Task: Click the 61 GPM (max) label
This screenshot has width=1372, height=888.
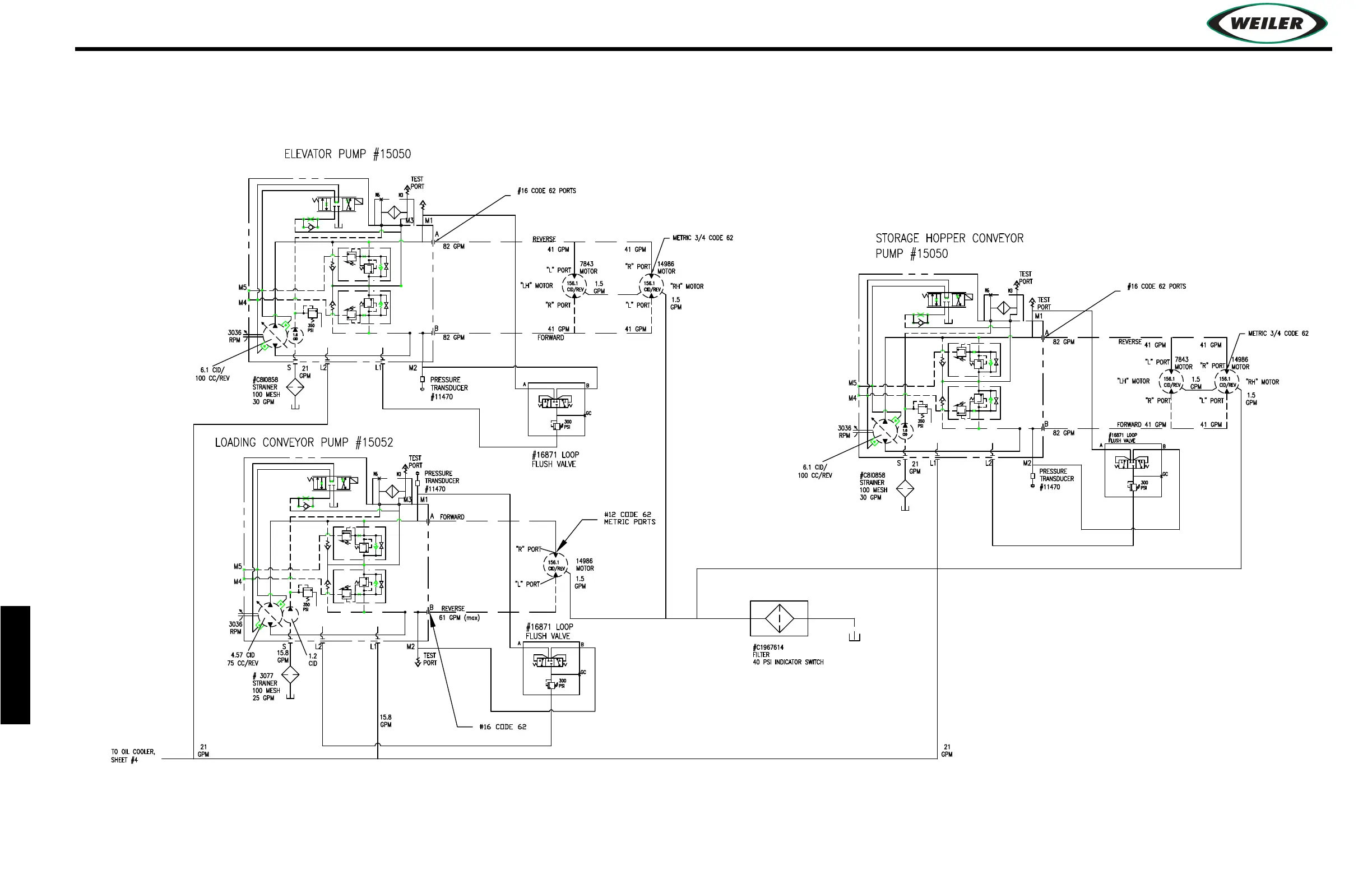Action: tap(459, 618)
